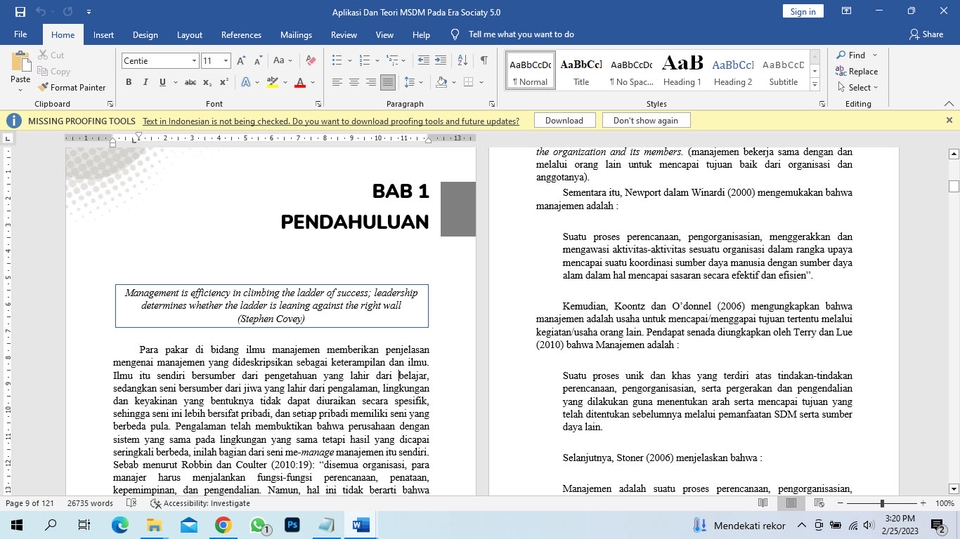Open the Font dialog launcher

point(318,104)
